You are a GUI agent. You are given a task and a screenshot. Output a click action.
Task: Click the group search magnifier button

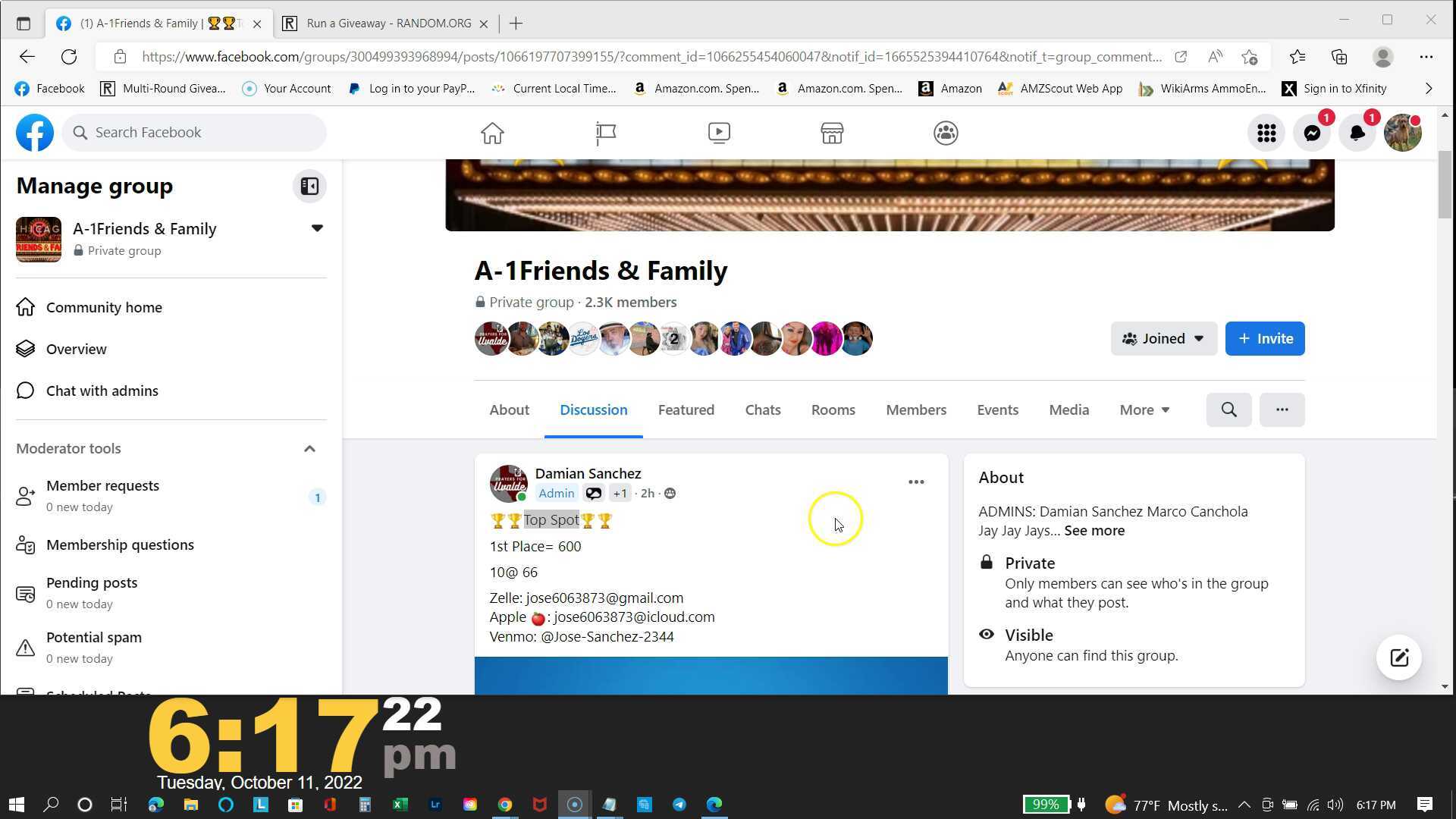tap(1228, 409)
